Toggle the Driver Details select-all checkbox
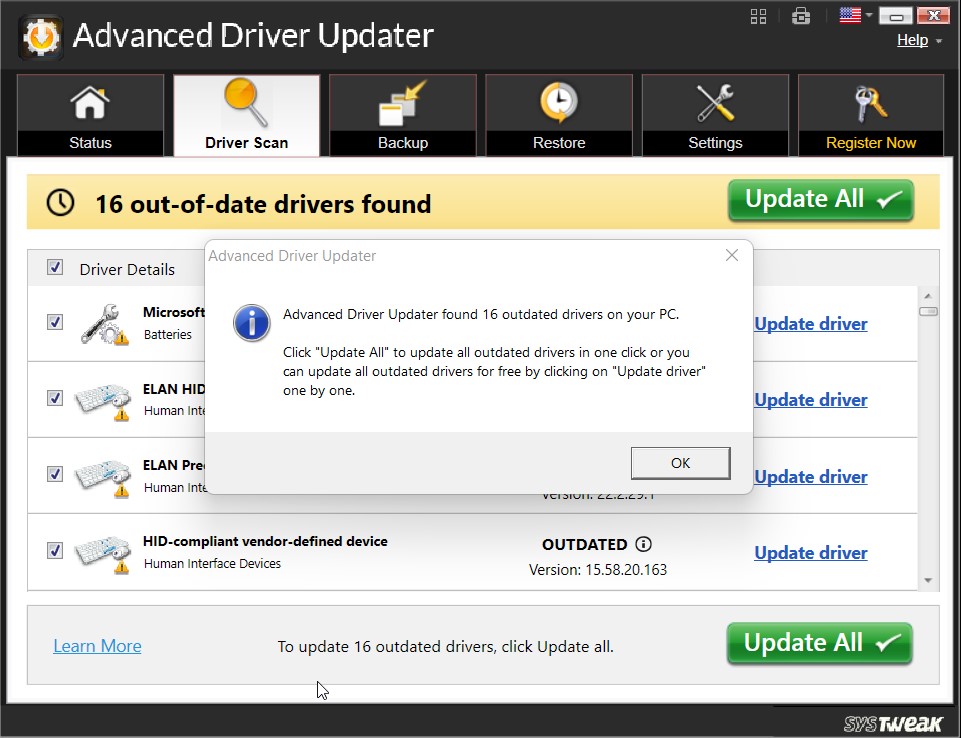The image size is (961, 738). tap(55, 267)
